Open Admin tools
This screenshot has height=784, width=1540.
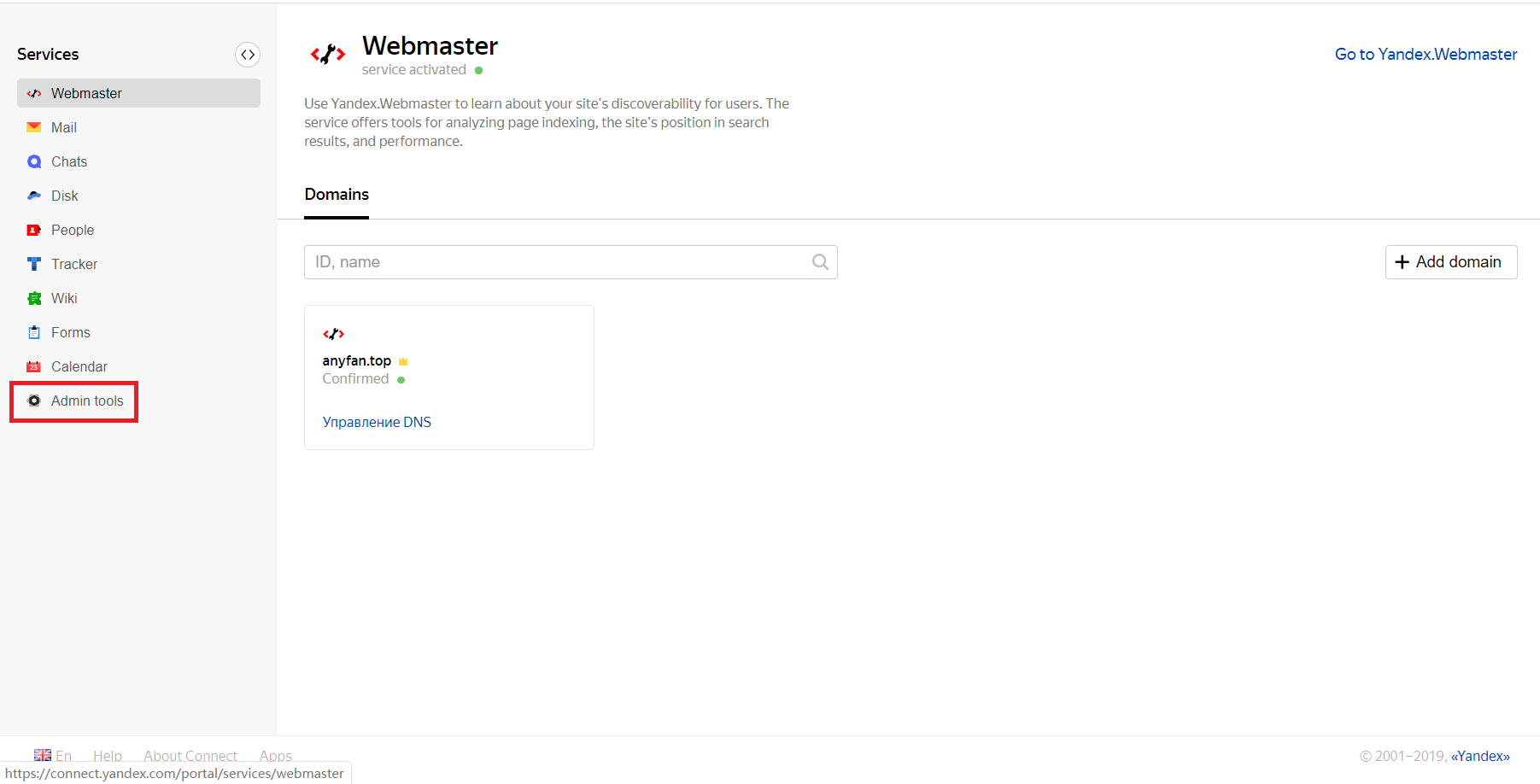[87, 401]
